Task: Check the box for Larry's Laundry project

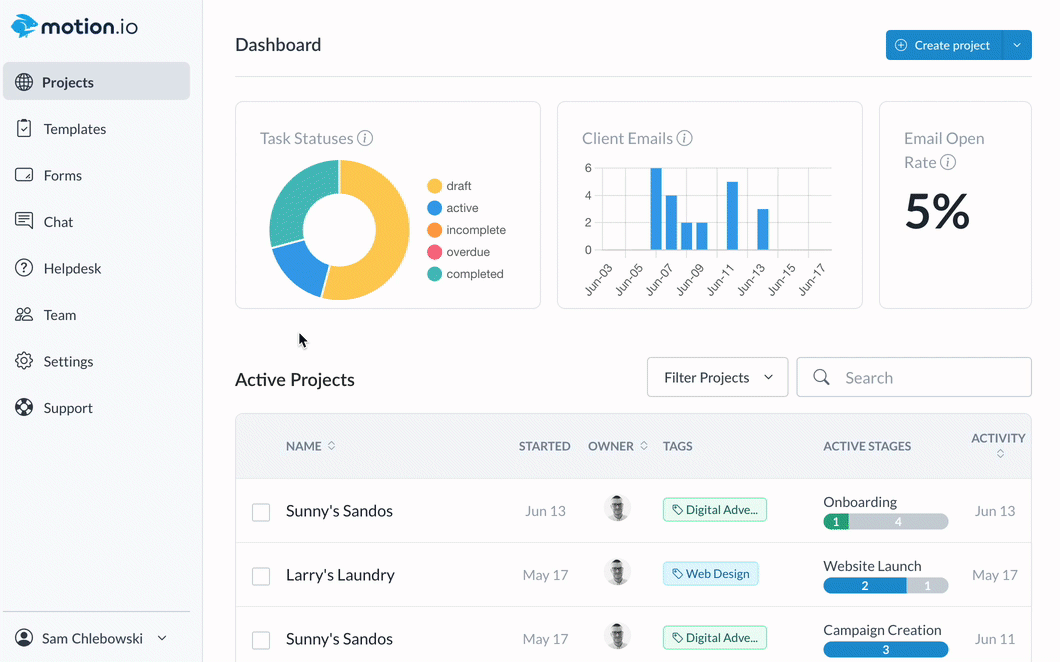Action: 261,576
